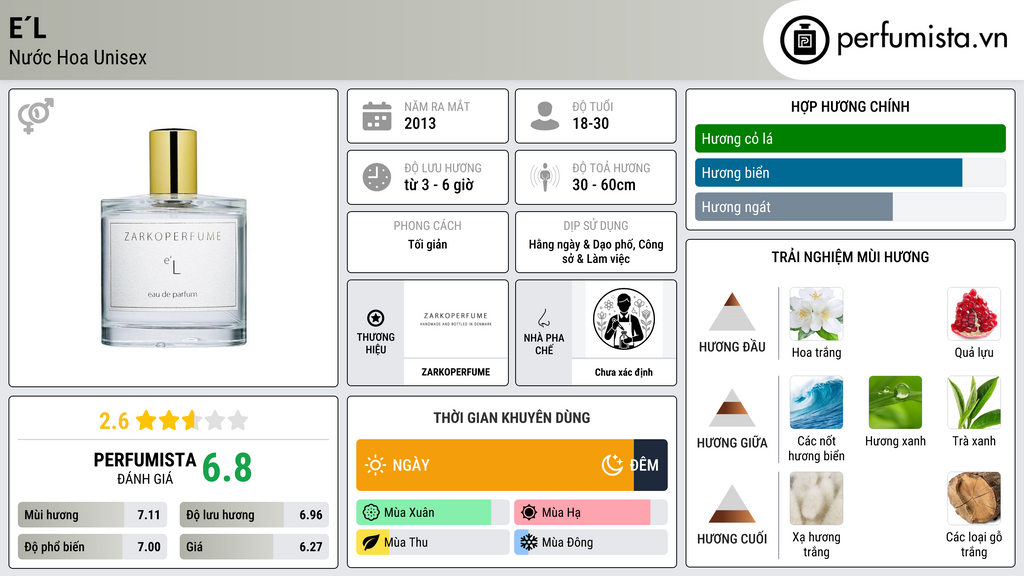
Task: Click the E'L perfume title
Action: pyautogui.click(x=27, y=28)
